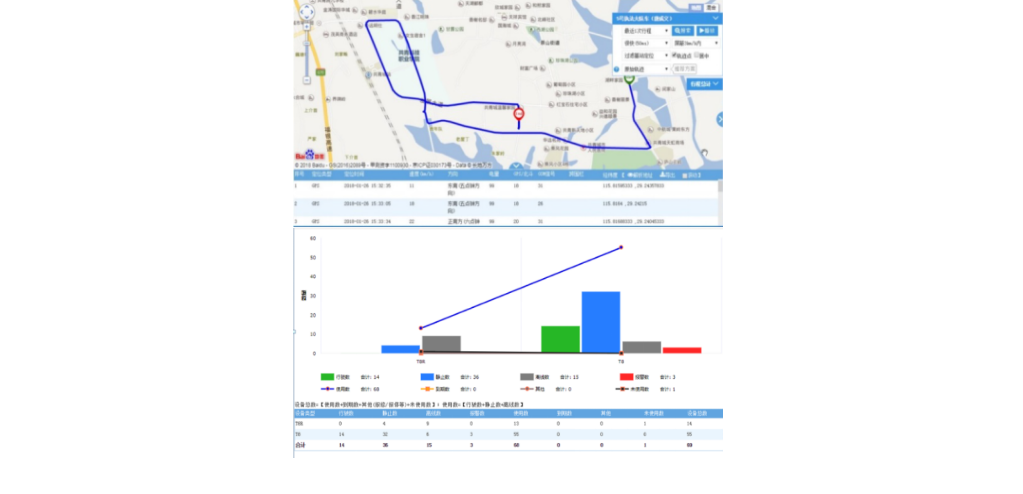Expand the mileage summary dropdown button

tap(704, 84)
